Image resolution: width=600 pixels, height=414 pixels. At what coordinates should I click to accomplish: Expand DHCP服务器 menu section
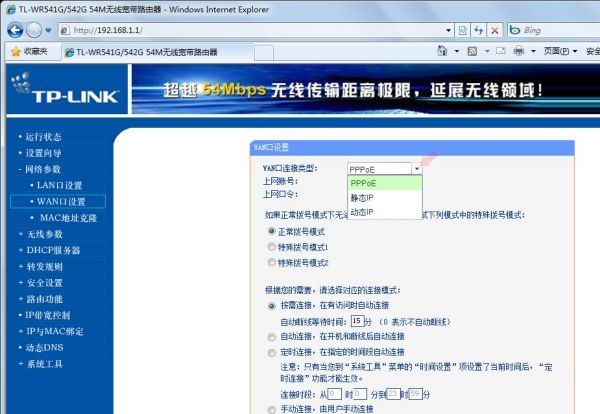pyautogui.click(x=53, y=250)
